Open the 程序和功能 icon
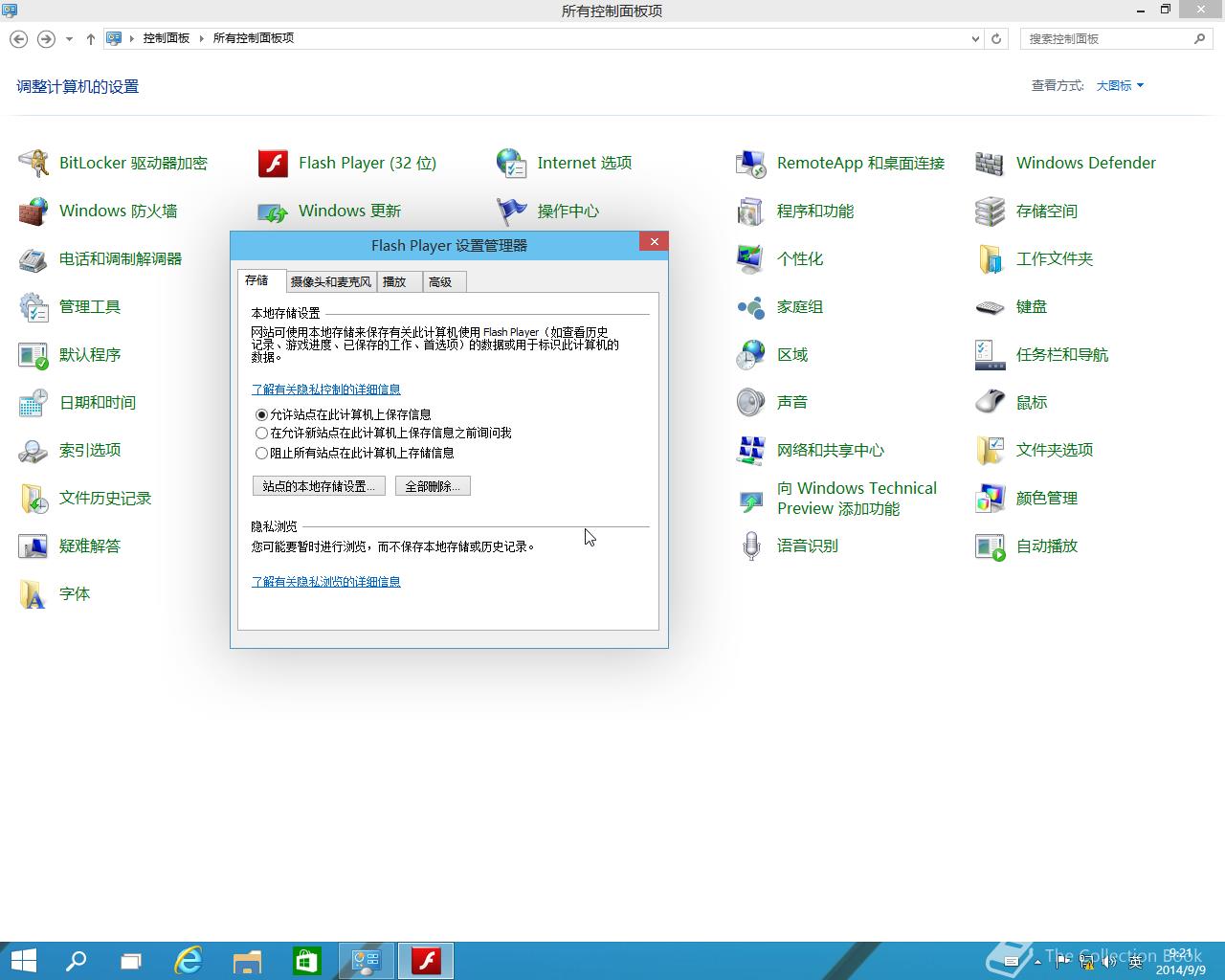Viewport: 1225px width, 980px height. [751, 211]
